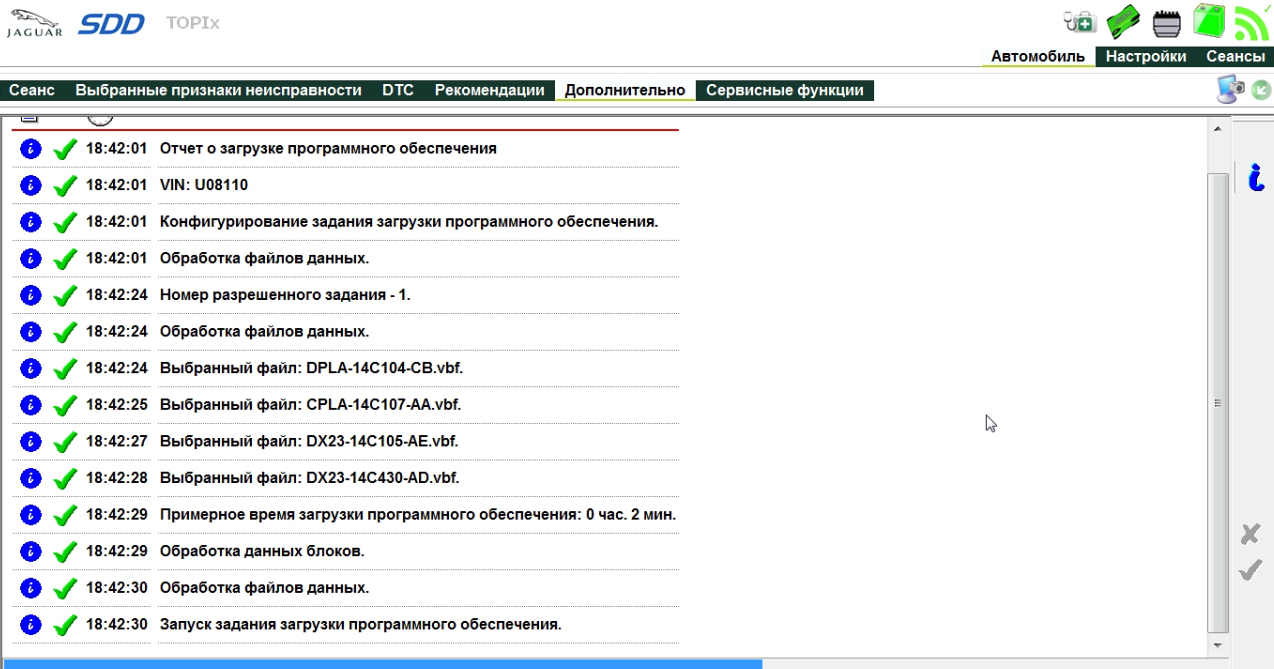Open Выбранные признаки неисправности tab
The image size is (1274, 669).
(218, 90)
